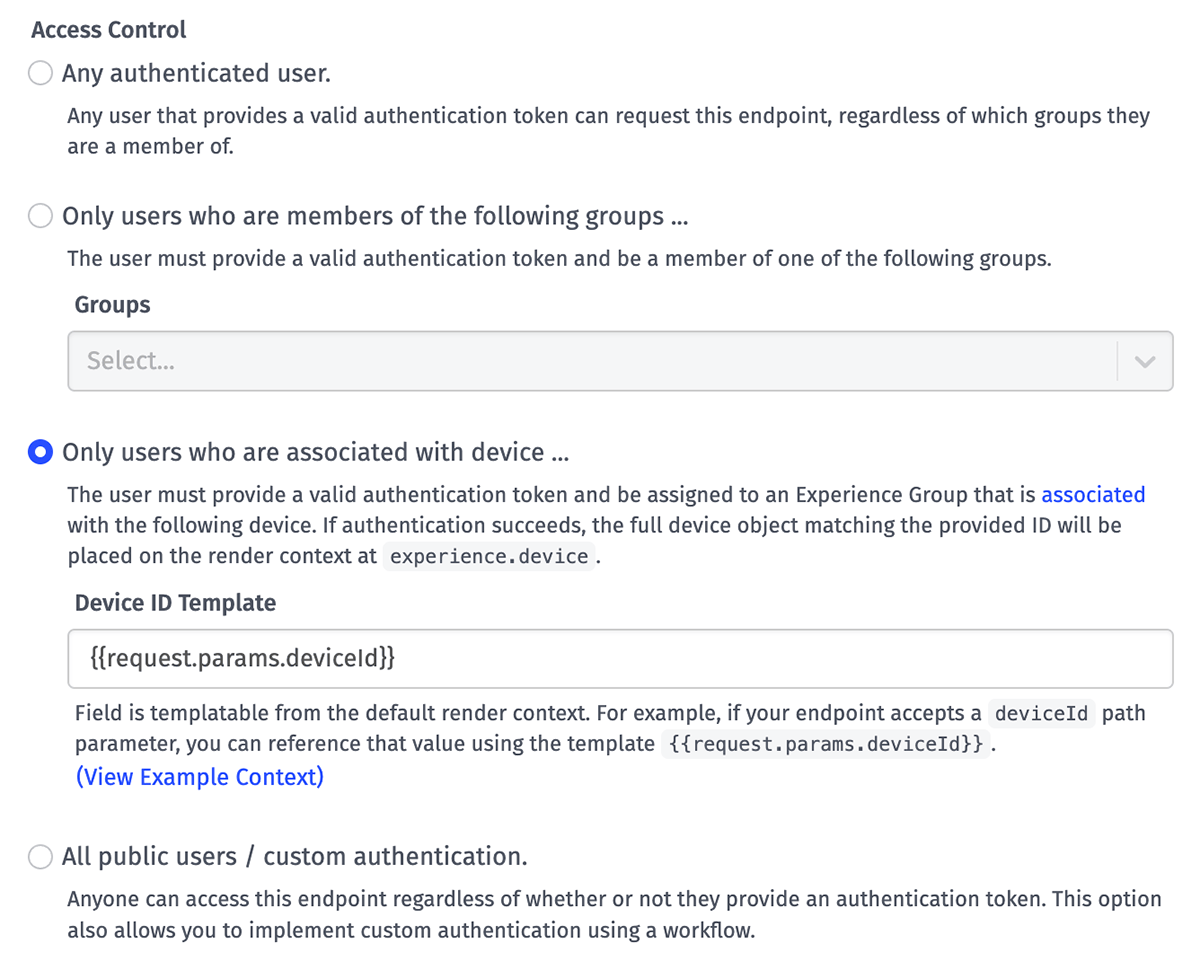The height and width of the screenshot is (970, 1200).
Task: Click the description paragraph under "All public users"
Action: (614, 915)
